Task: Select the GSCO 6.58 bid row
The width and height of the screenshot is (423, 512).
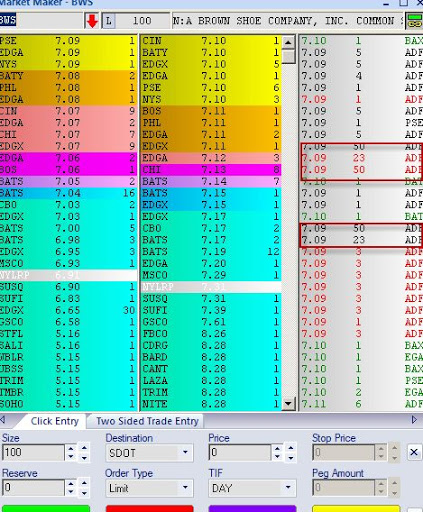Action: (68, 322)
